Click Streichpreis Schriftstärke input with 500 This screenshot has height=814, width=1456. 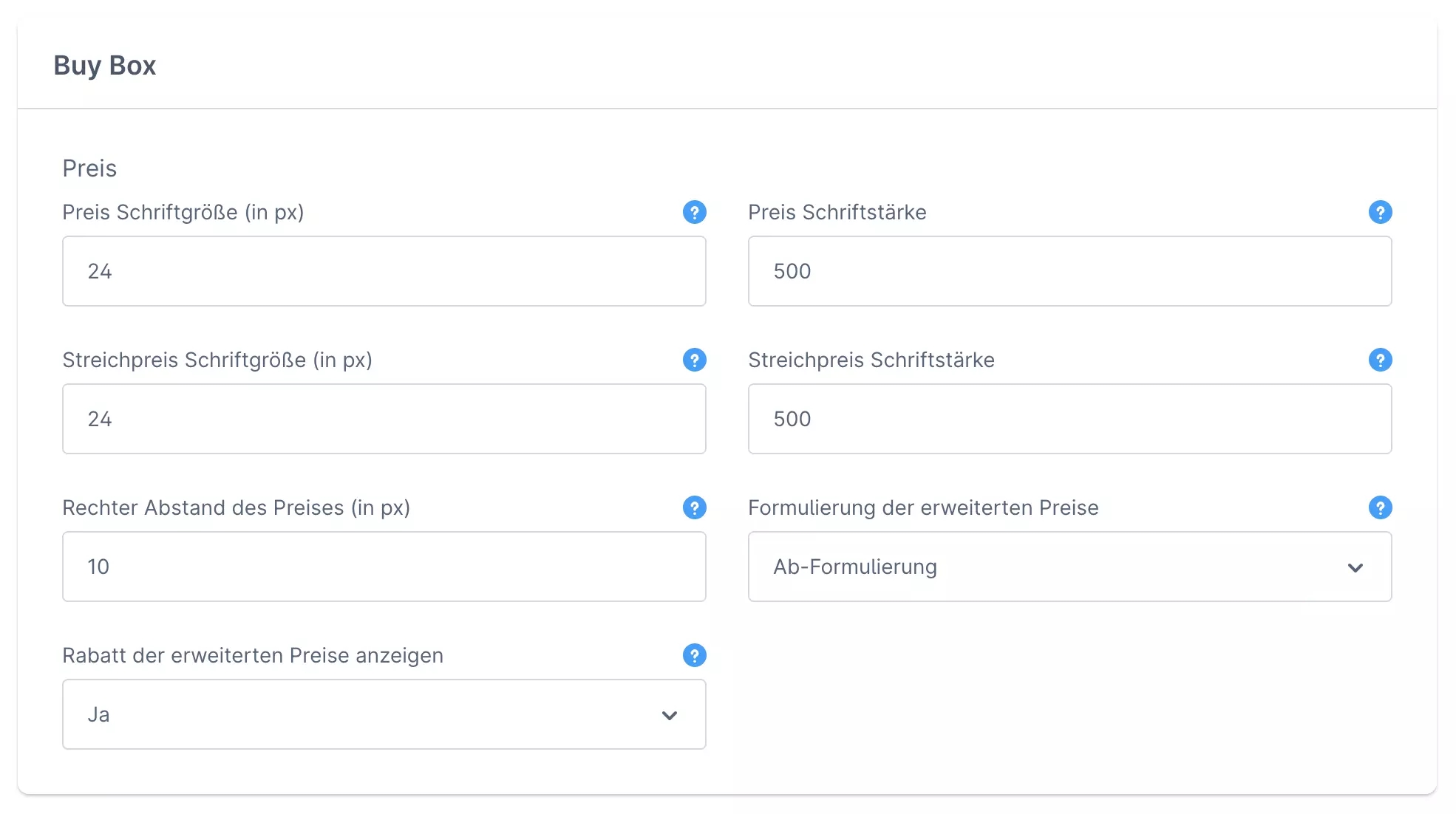1069,419
